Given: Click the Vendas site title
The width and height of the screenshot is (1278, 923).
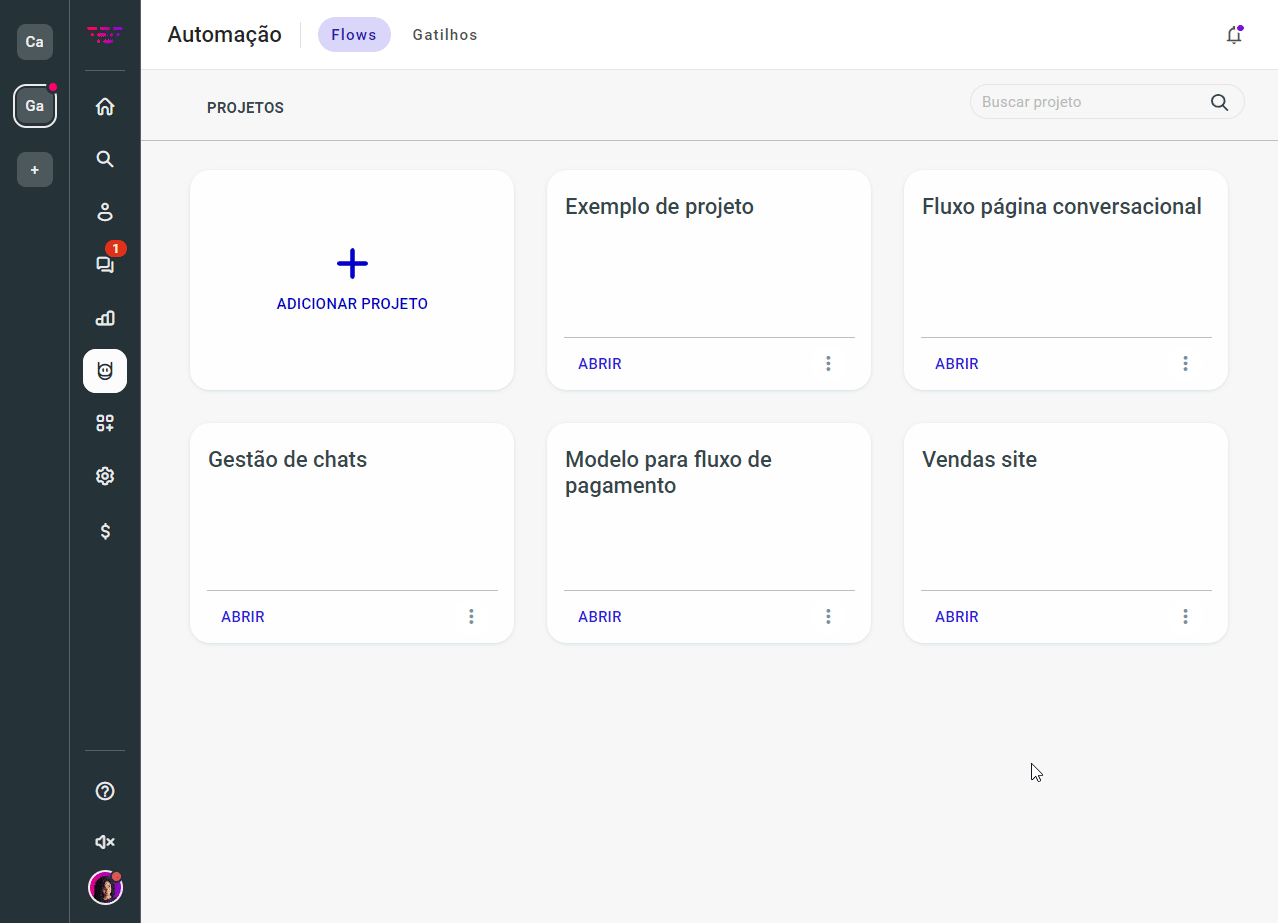Looking at the screenshot, I should [x=979, y=460].
